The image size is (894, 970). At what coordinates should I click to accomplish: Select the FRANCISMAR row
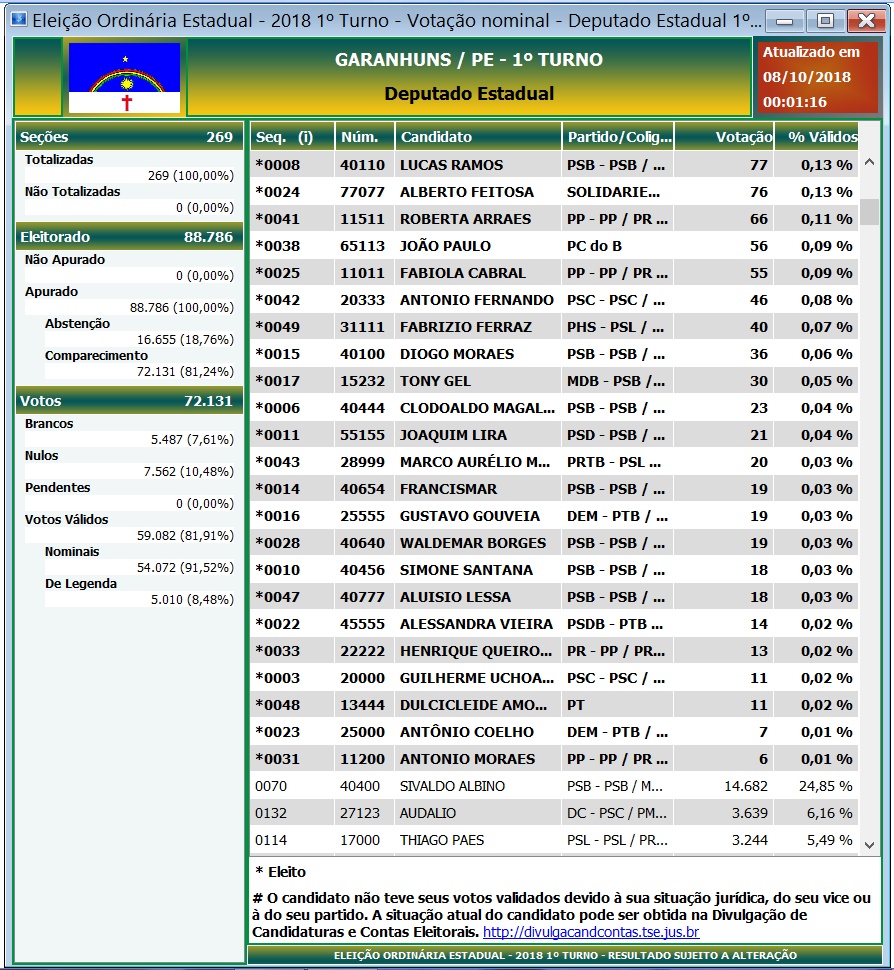pyautogui.click(x=554, y=489)
